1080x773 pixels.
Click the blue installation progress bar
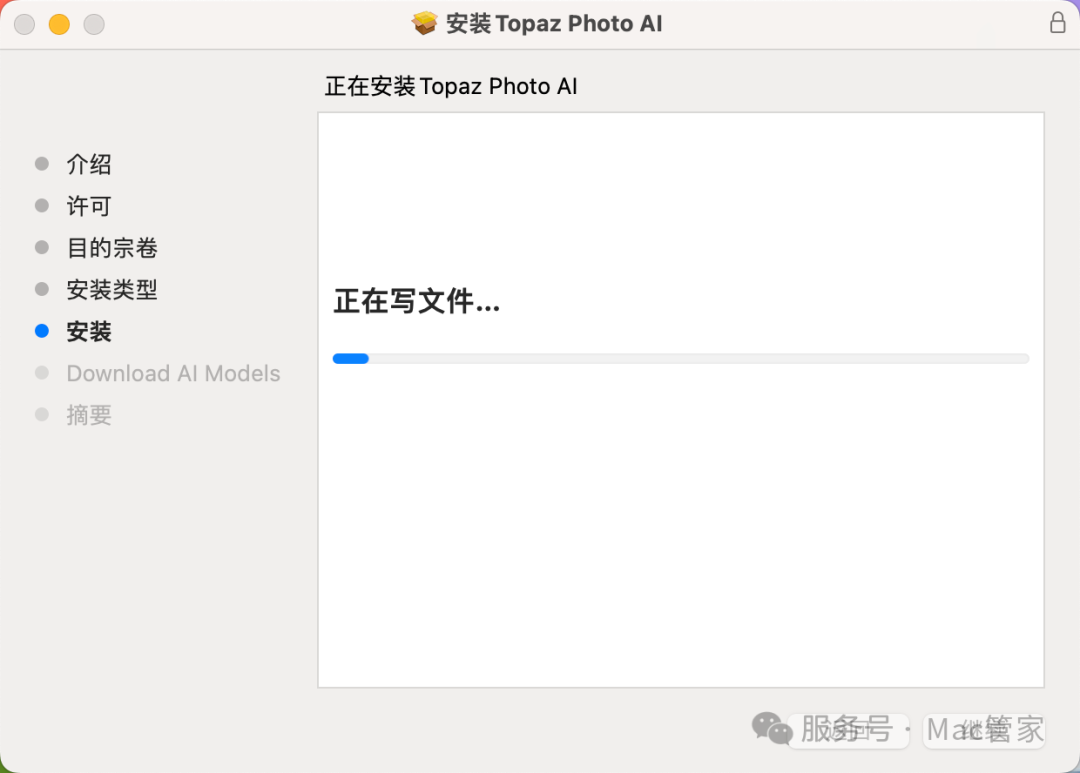(x=680, y=358)
